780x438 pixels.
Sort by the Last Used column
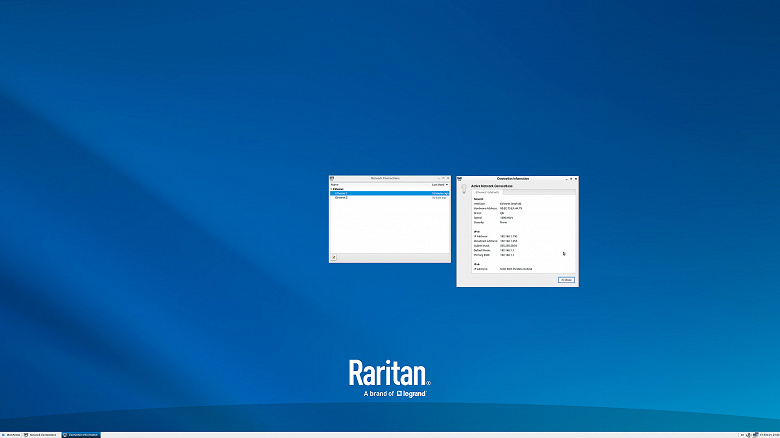(440, 185)
